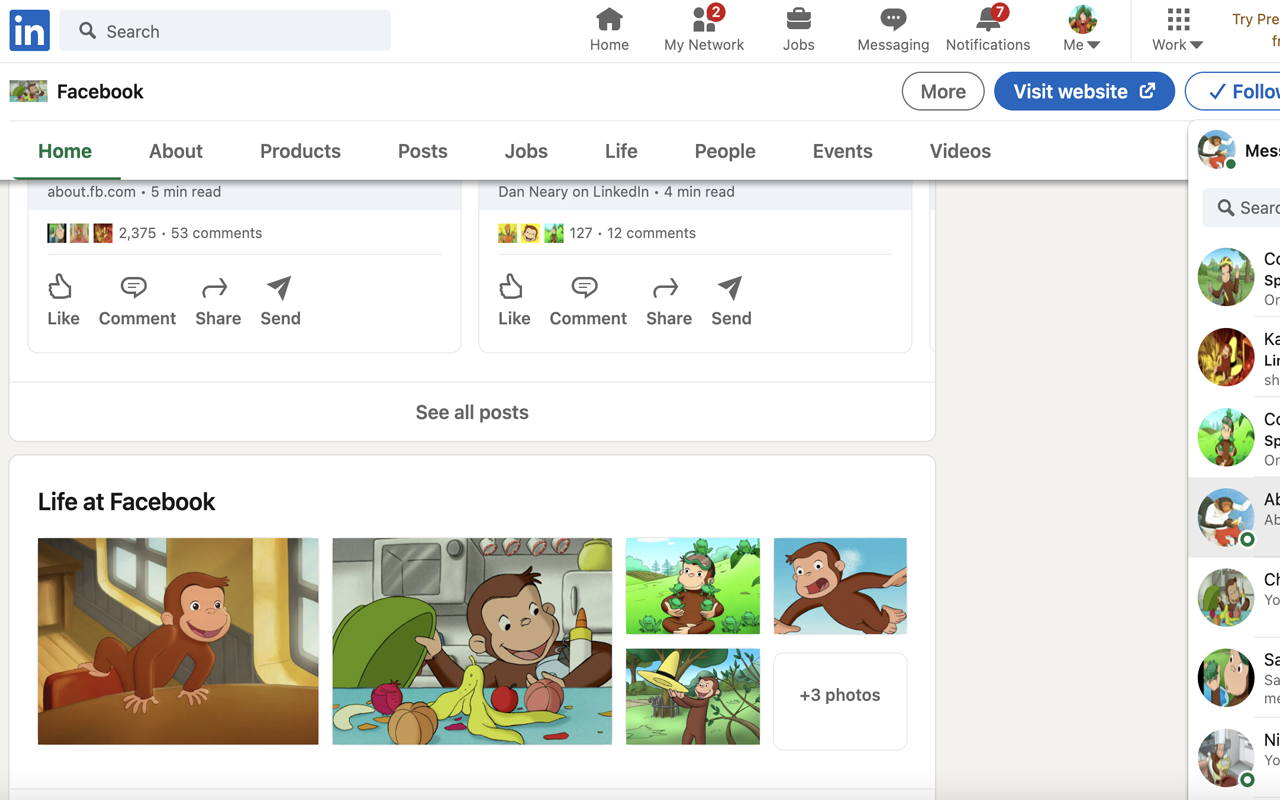Open the messaging panel search icon
This screenshot has height=800, width=1280.
point(1225,208)
